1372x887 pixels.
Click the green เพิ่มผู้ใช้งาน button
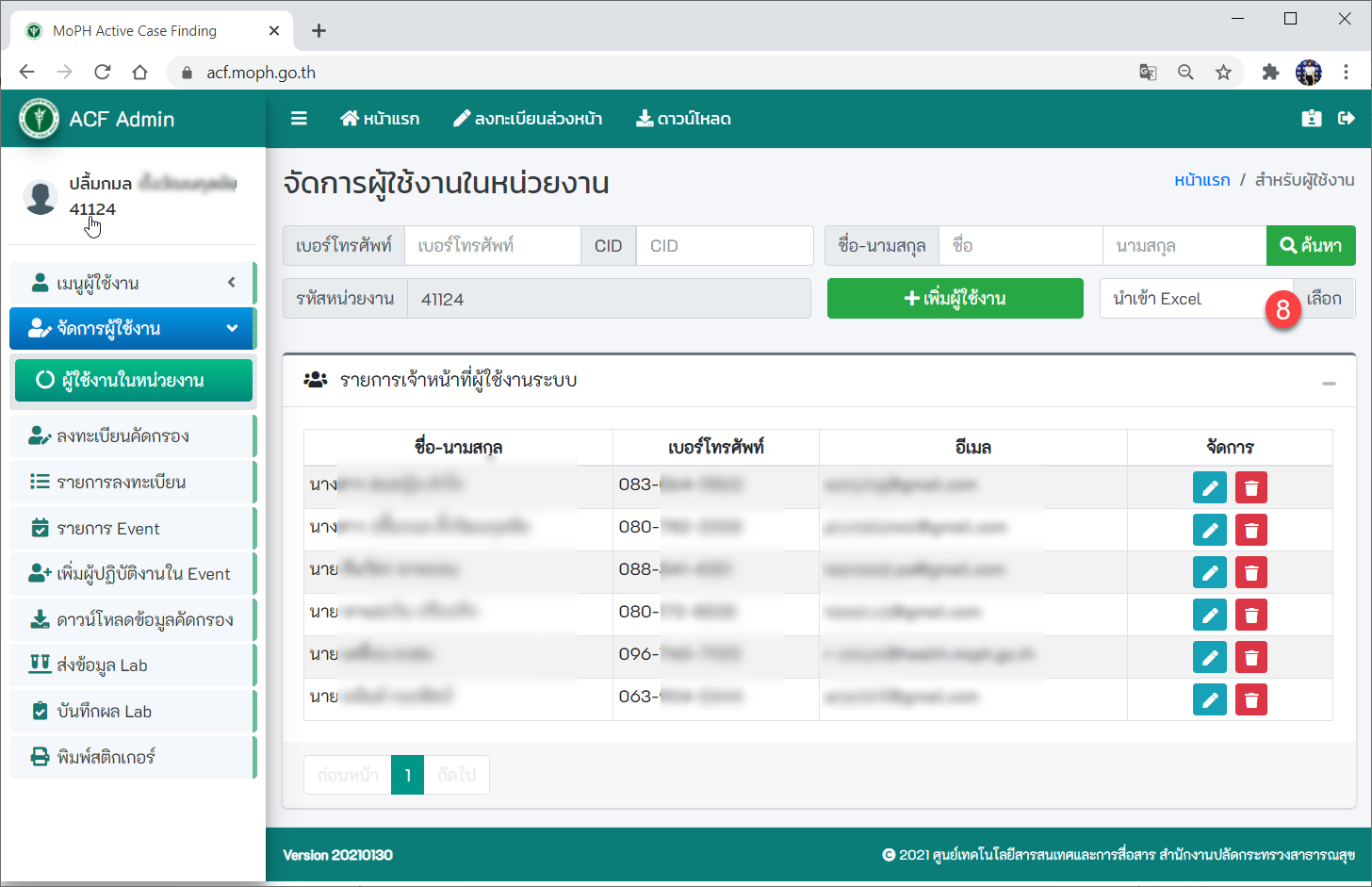point(955,299)
